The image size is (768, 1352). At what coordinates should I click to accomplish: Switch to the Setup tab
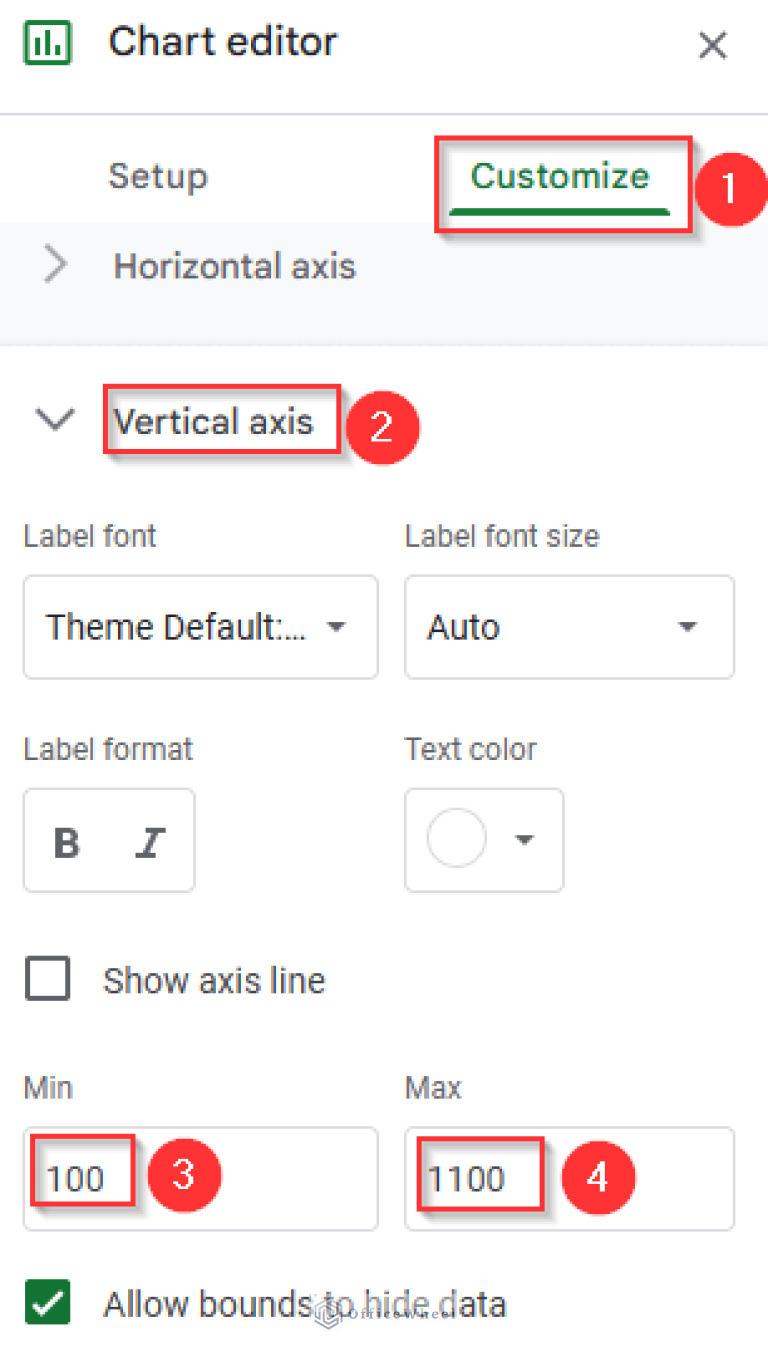pos(158,176)
